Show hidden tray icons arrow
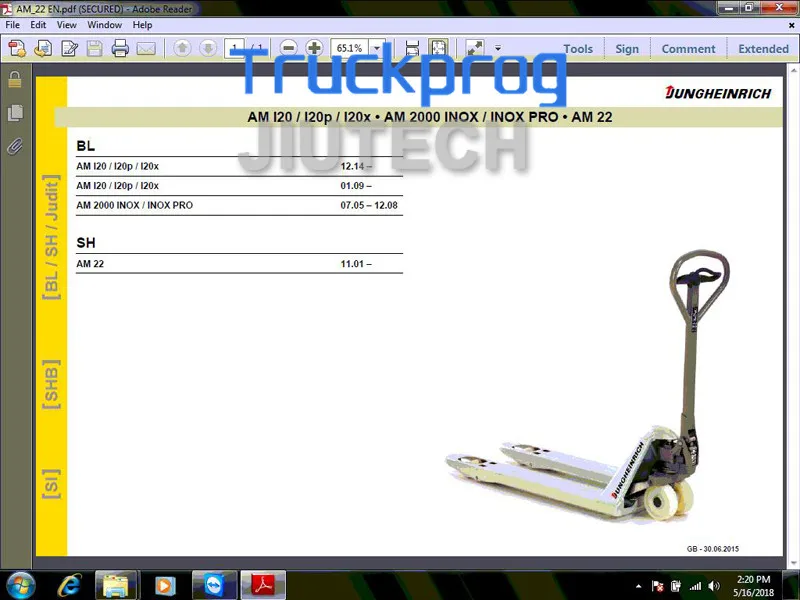 point(639,586)
